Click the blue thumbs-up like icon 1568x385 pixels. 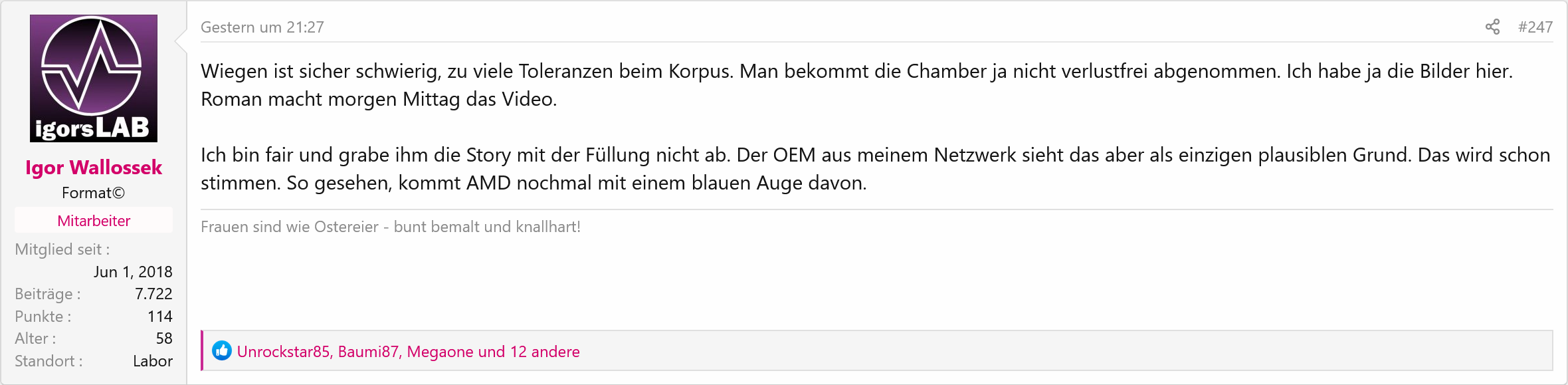[221, 350]
